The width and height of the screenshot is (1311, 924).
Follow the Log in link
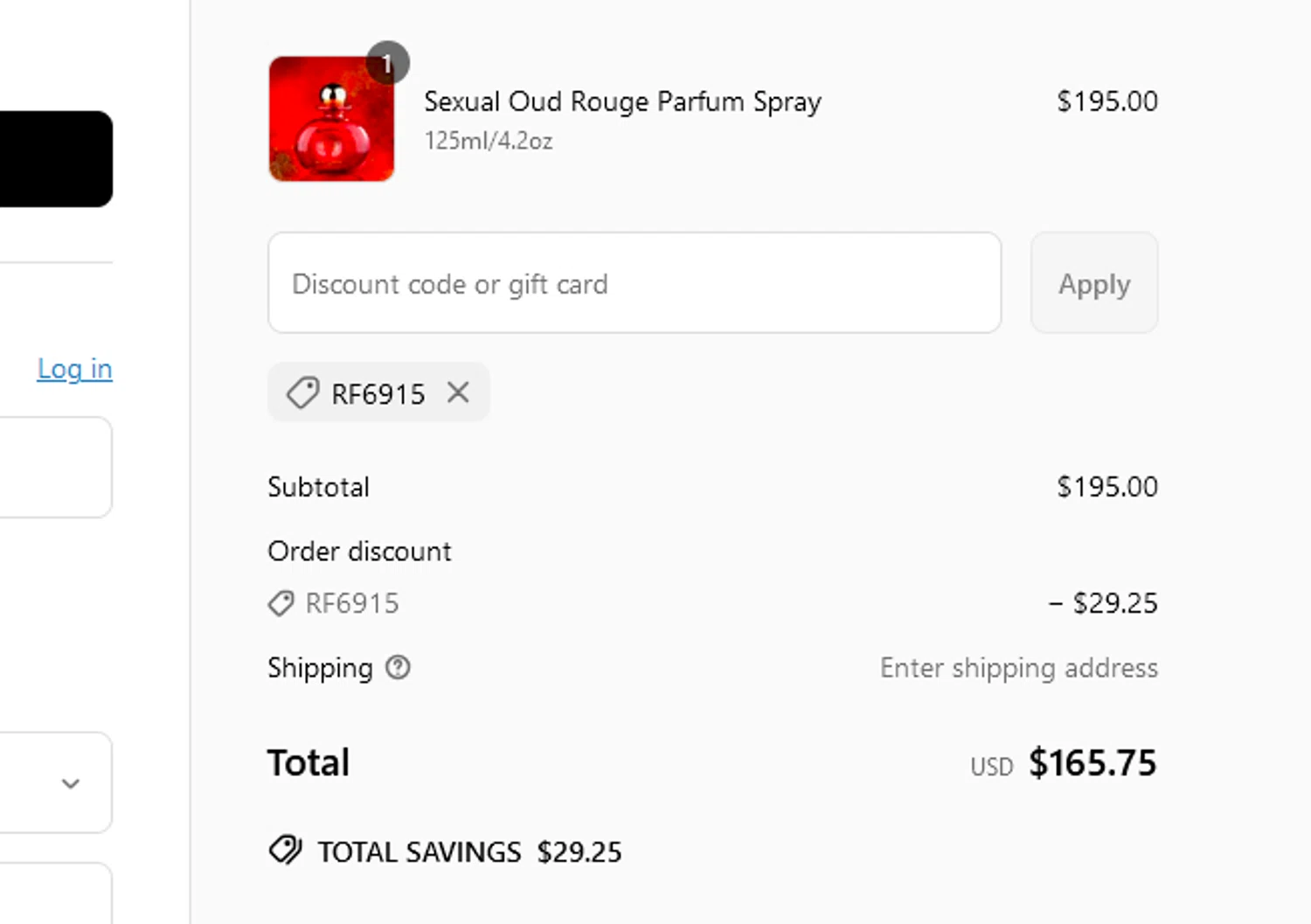[x=74, y=369]
